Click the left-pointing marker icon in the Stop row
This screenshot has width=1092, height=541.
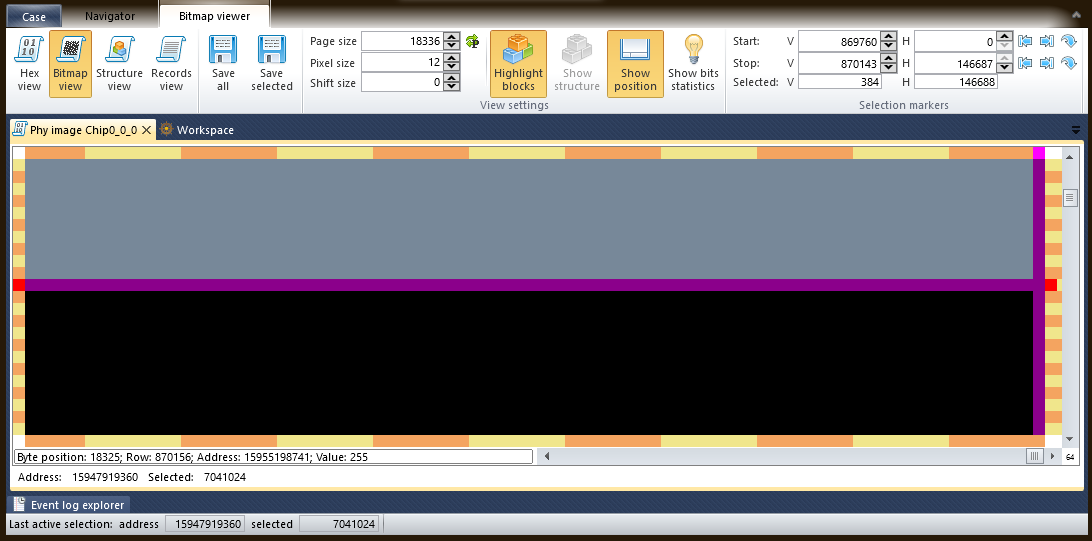[1024, 63]
